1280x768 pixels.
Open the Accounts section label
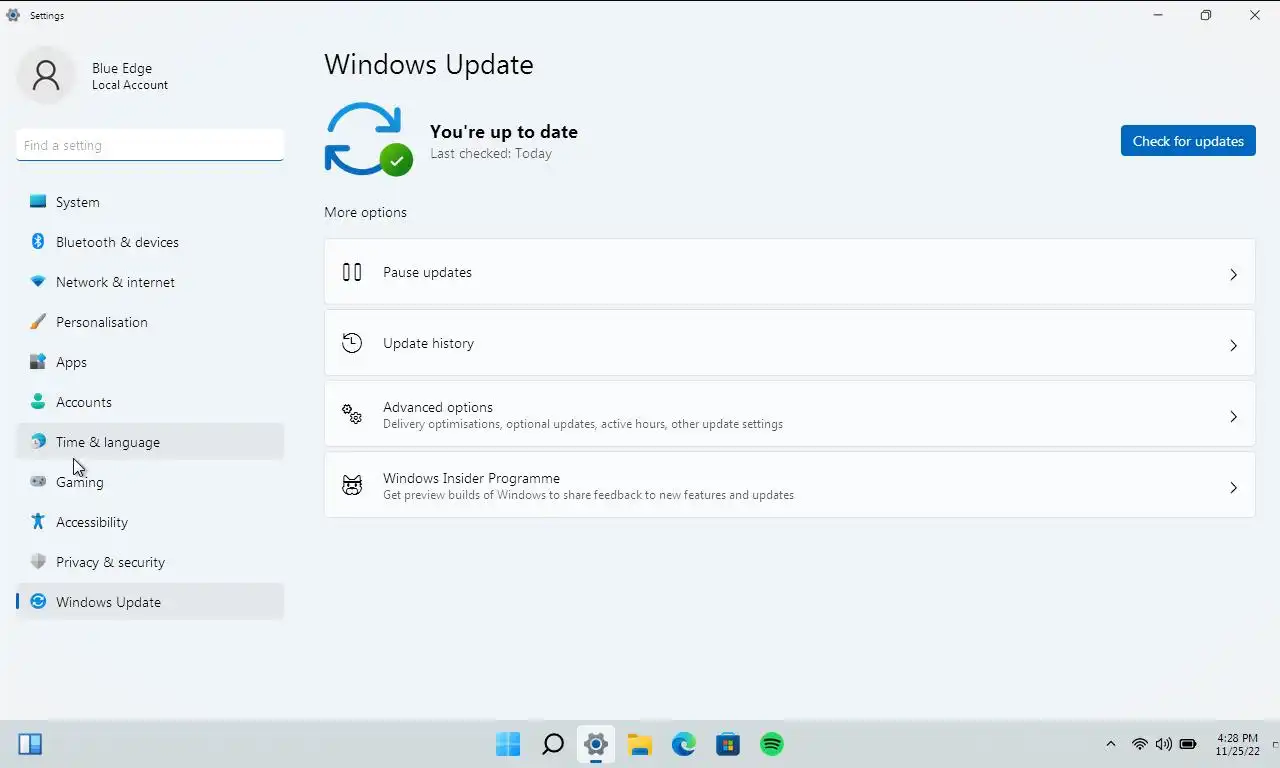84,402
